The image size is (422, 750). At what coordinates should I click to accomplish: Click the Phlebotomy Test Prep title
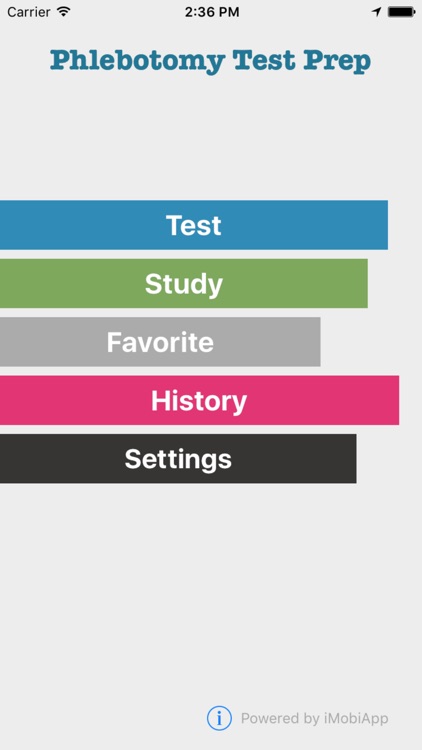211,61
